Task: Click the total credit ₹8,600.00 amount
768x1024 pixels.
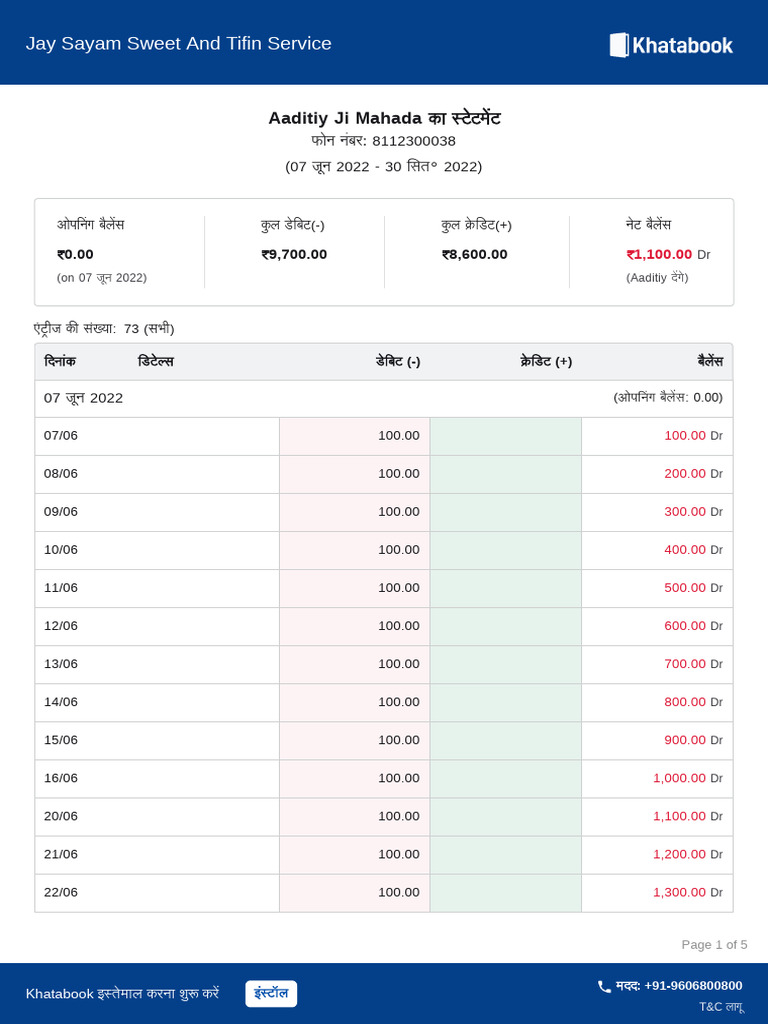Action: [474, 255]
